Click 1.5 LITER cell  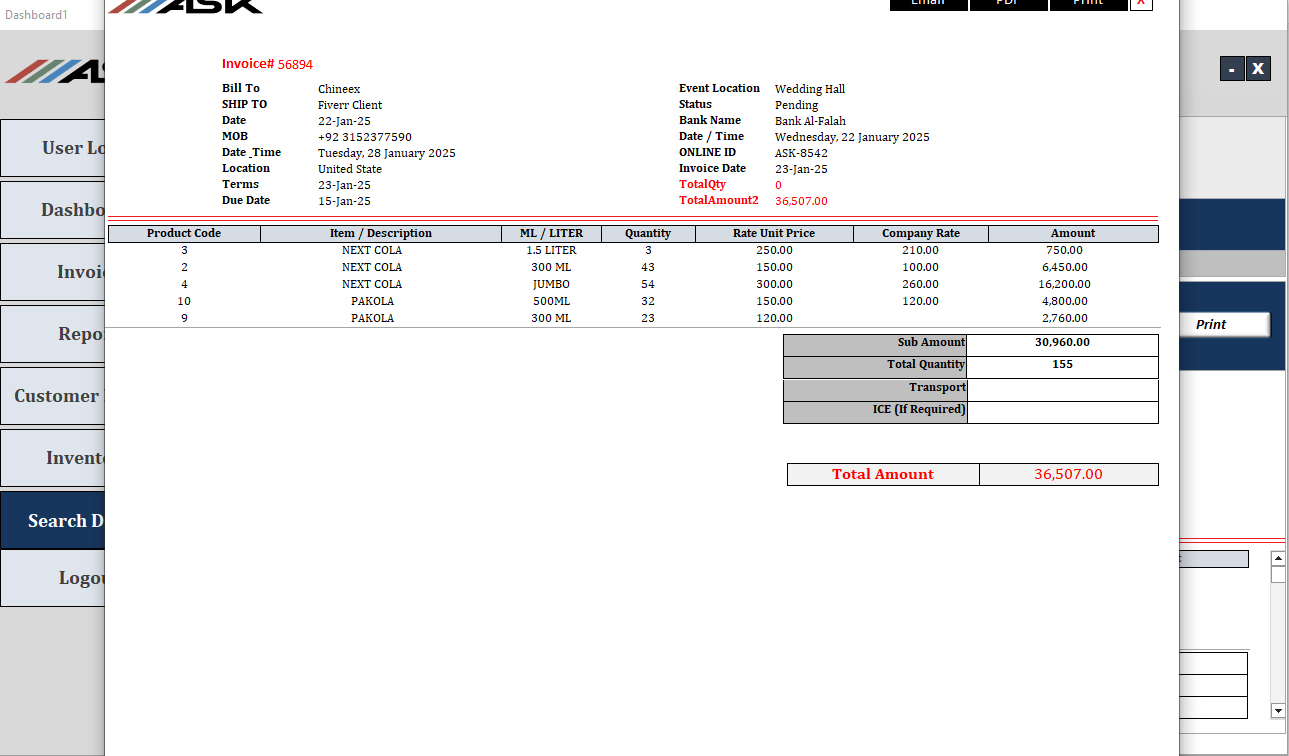tap(551, 250)
